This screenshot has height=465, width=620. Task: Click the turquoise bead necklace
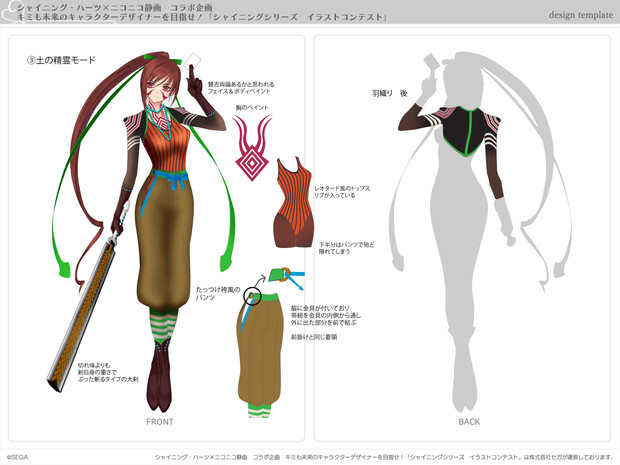159,120
